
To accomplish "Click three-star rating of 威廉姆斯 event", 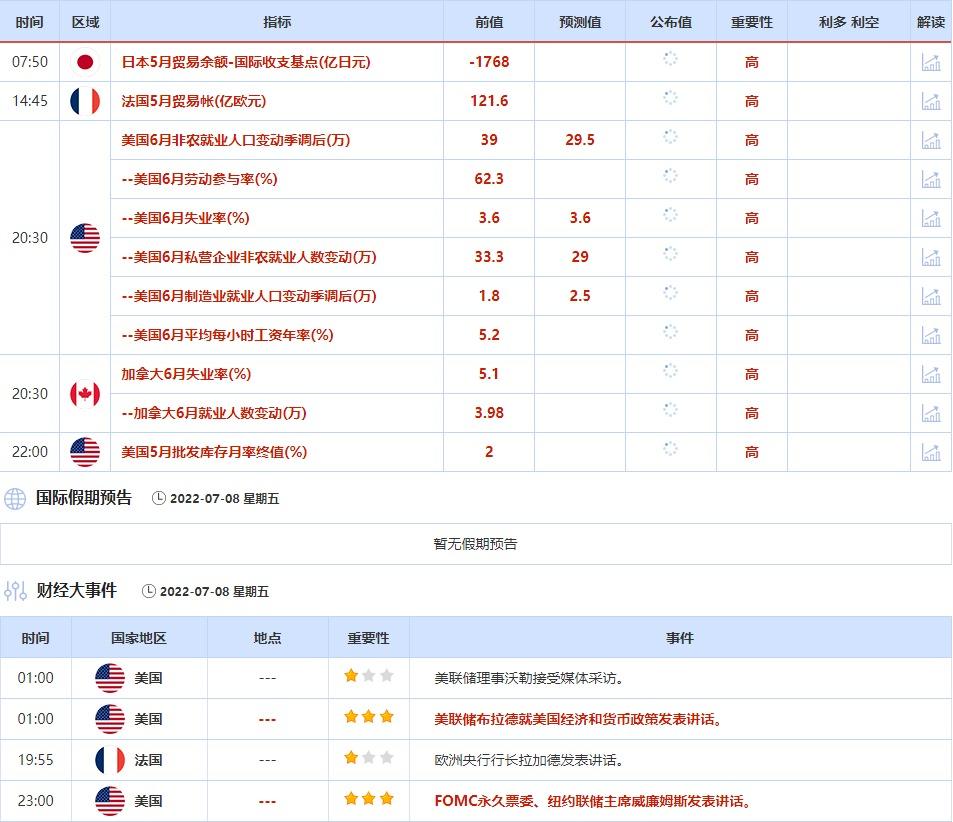I will pos(368,798).
